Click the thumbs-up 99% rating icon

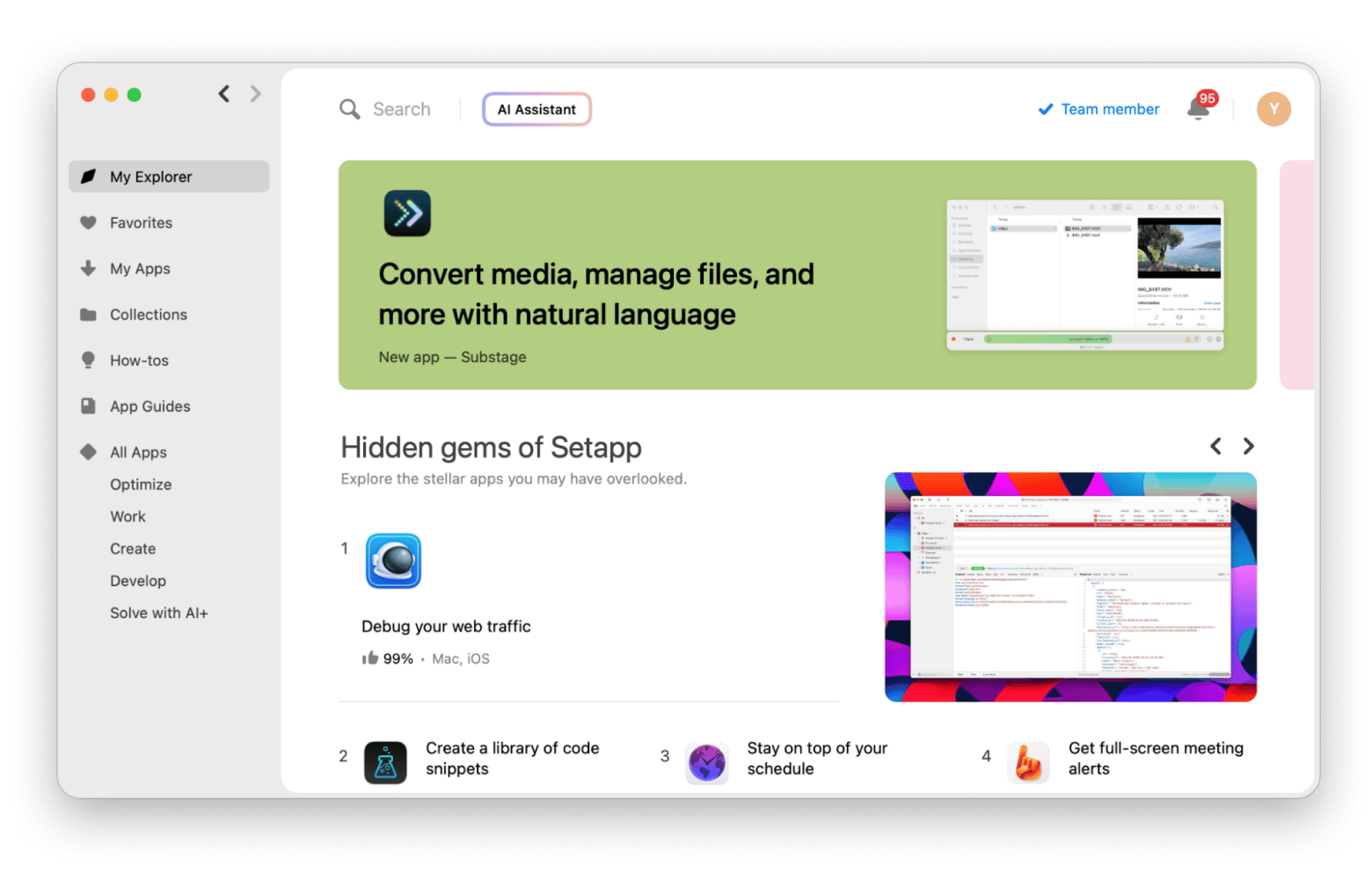tap(370, 658)
